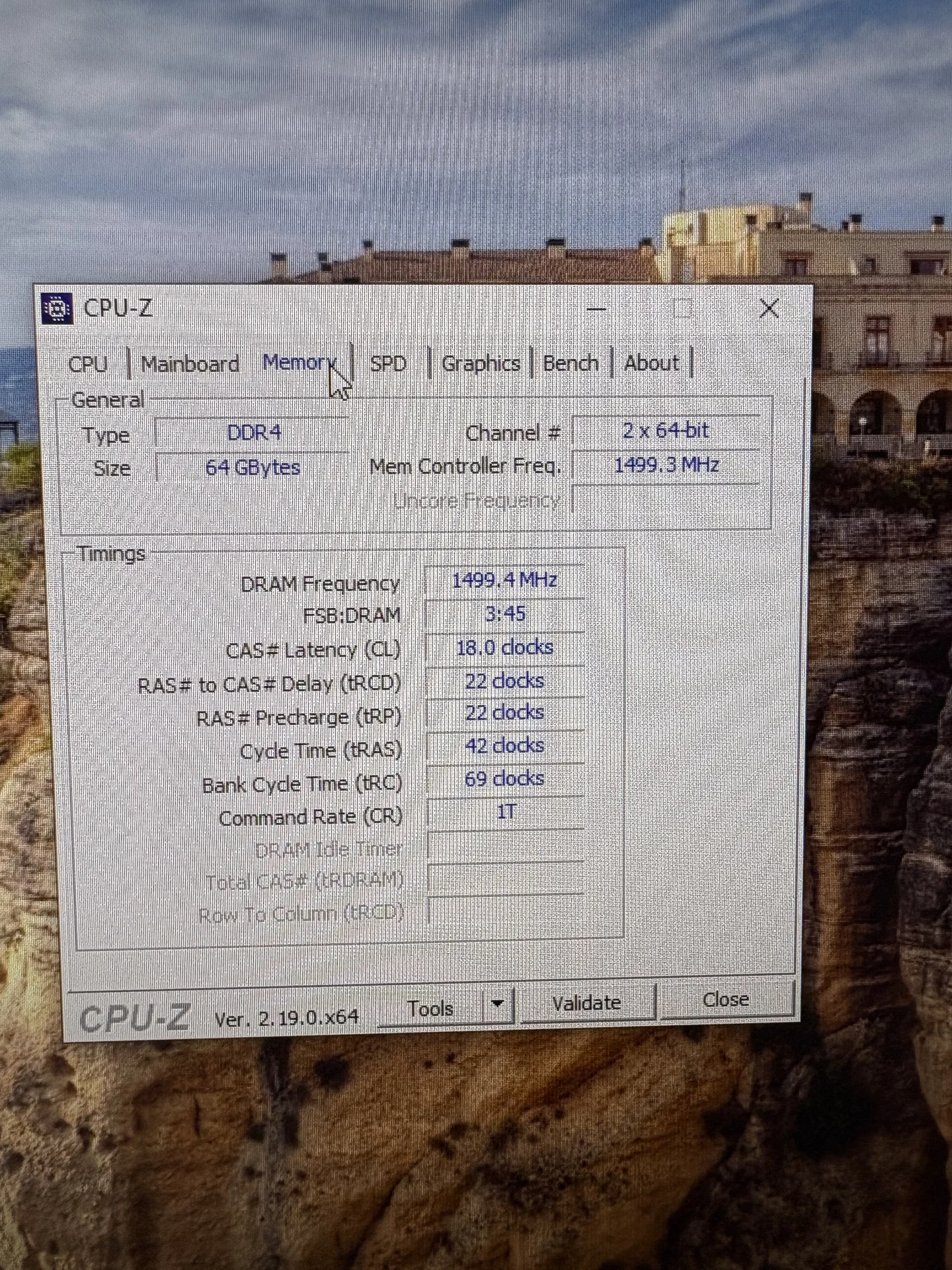
Task: Select the FSB:DRAM 3:45 ratio value
Action: pyautogui.click(x=505, y=614)
